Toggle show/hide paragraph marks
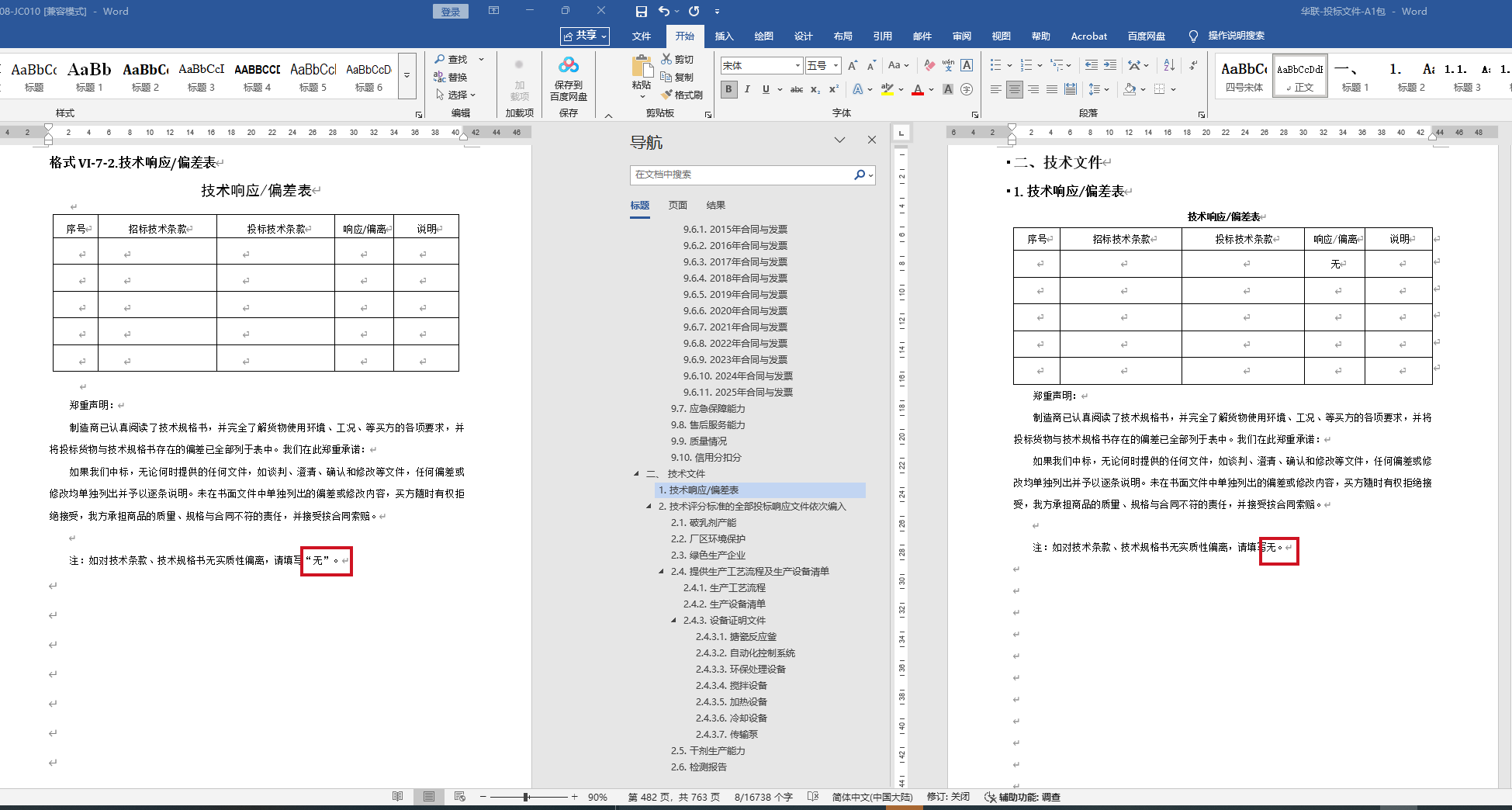 point(1194,65)
